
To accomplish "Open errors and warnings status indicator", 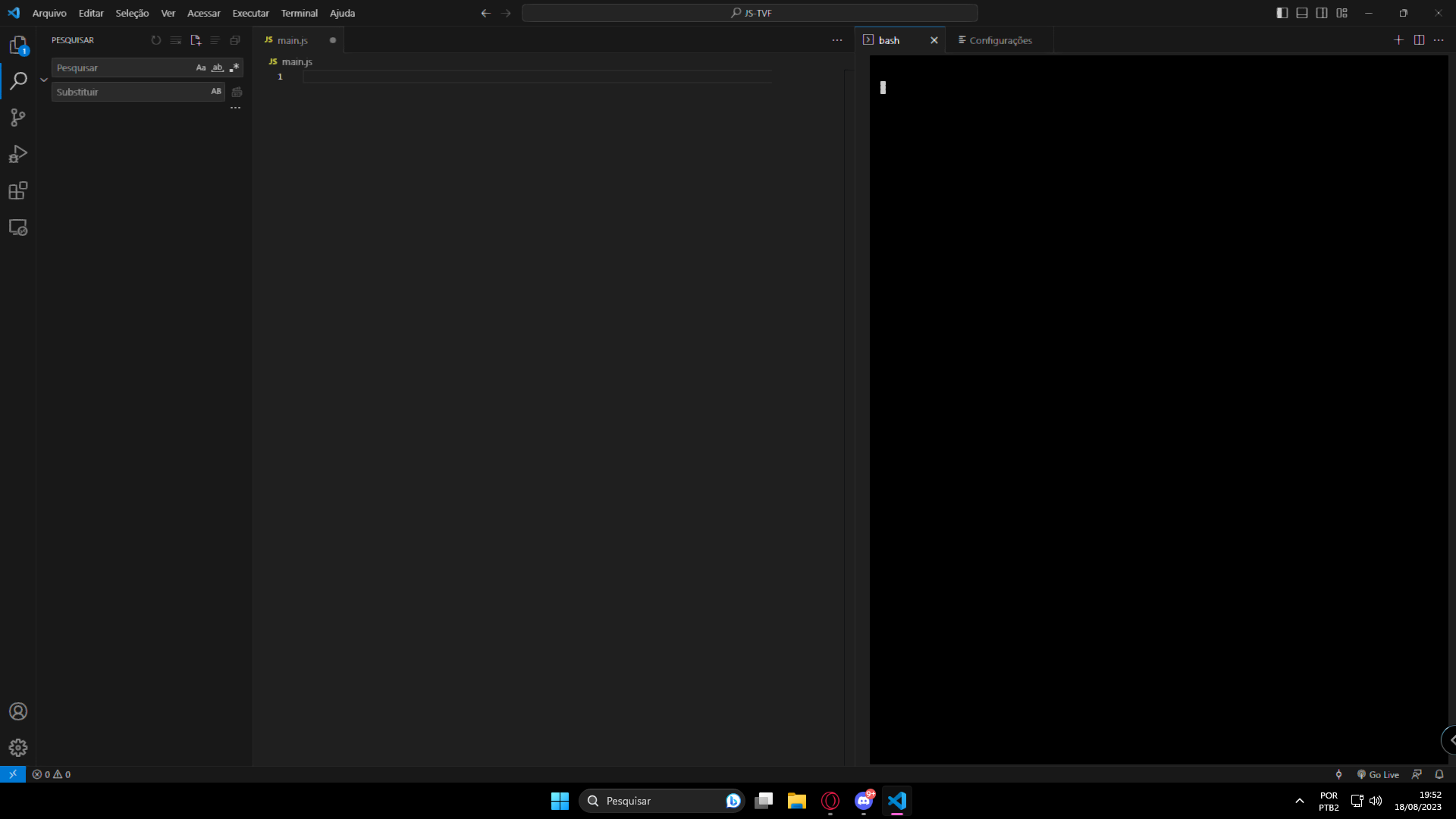I will pyautogui.click(x=52, y=774).
